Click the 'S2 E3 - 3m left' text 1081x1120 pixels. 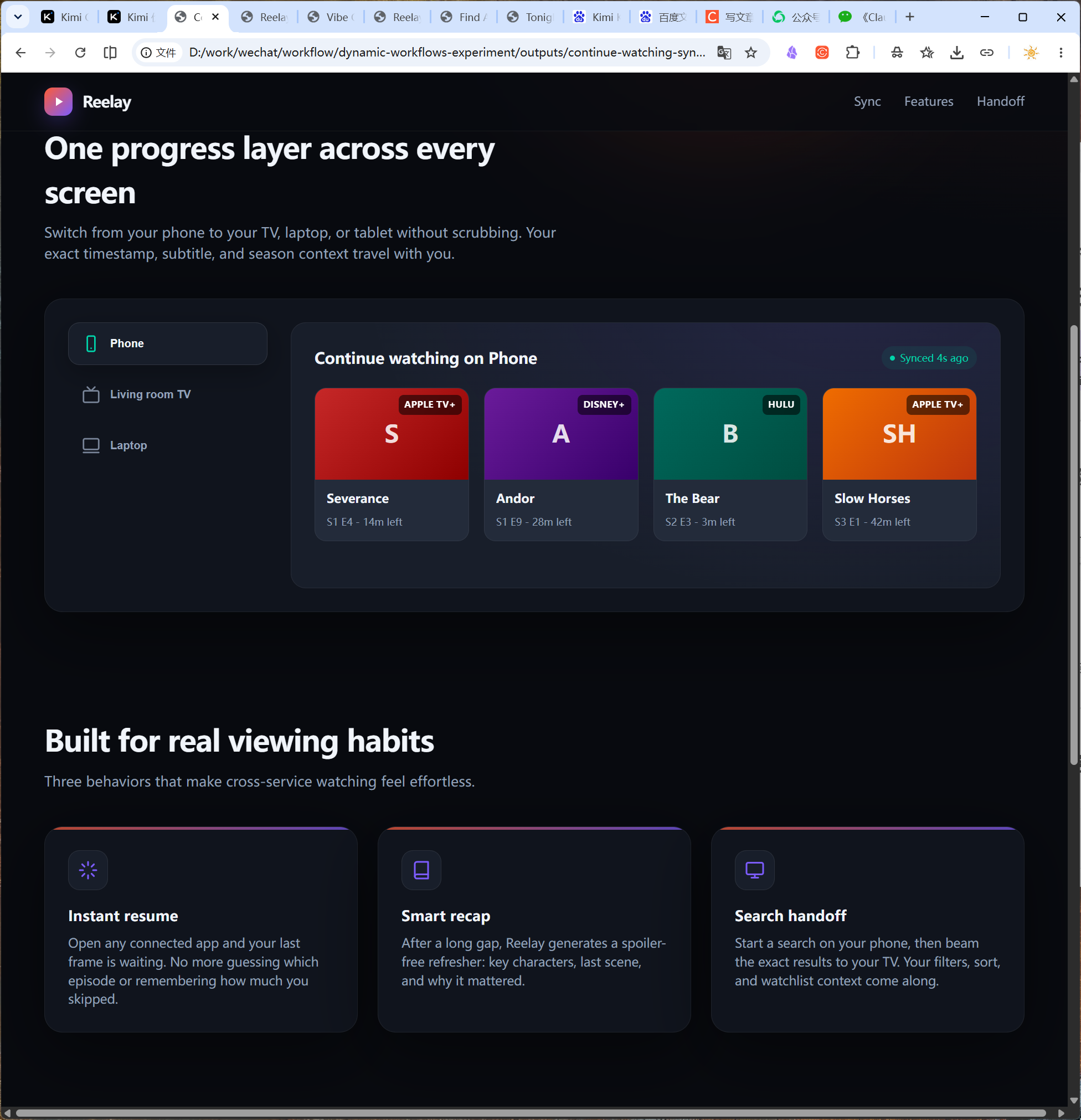(700, 522)
